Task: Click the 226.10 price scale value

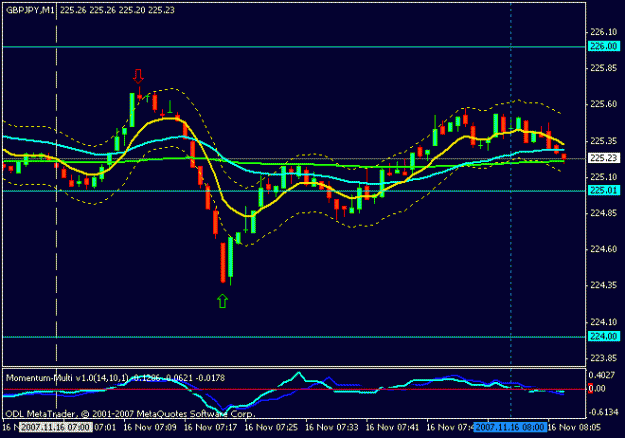Action: pos(603,32)
